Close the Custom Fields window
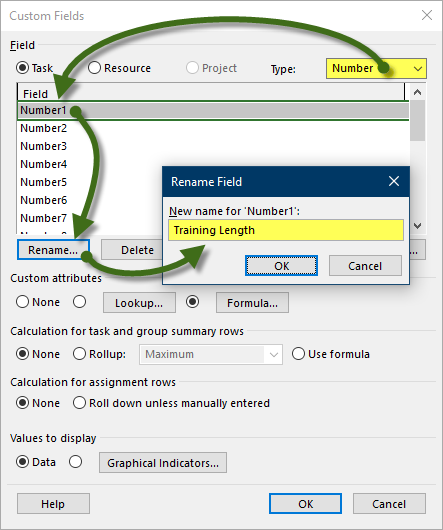Screen dimensions: 443x530 click(427, 15)
